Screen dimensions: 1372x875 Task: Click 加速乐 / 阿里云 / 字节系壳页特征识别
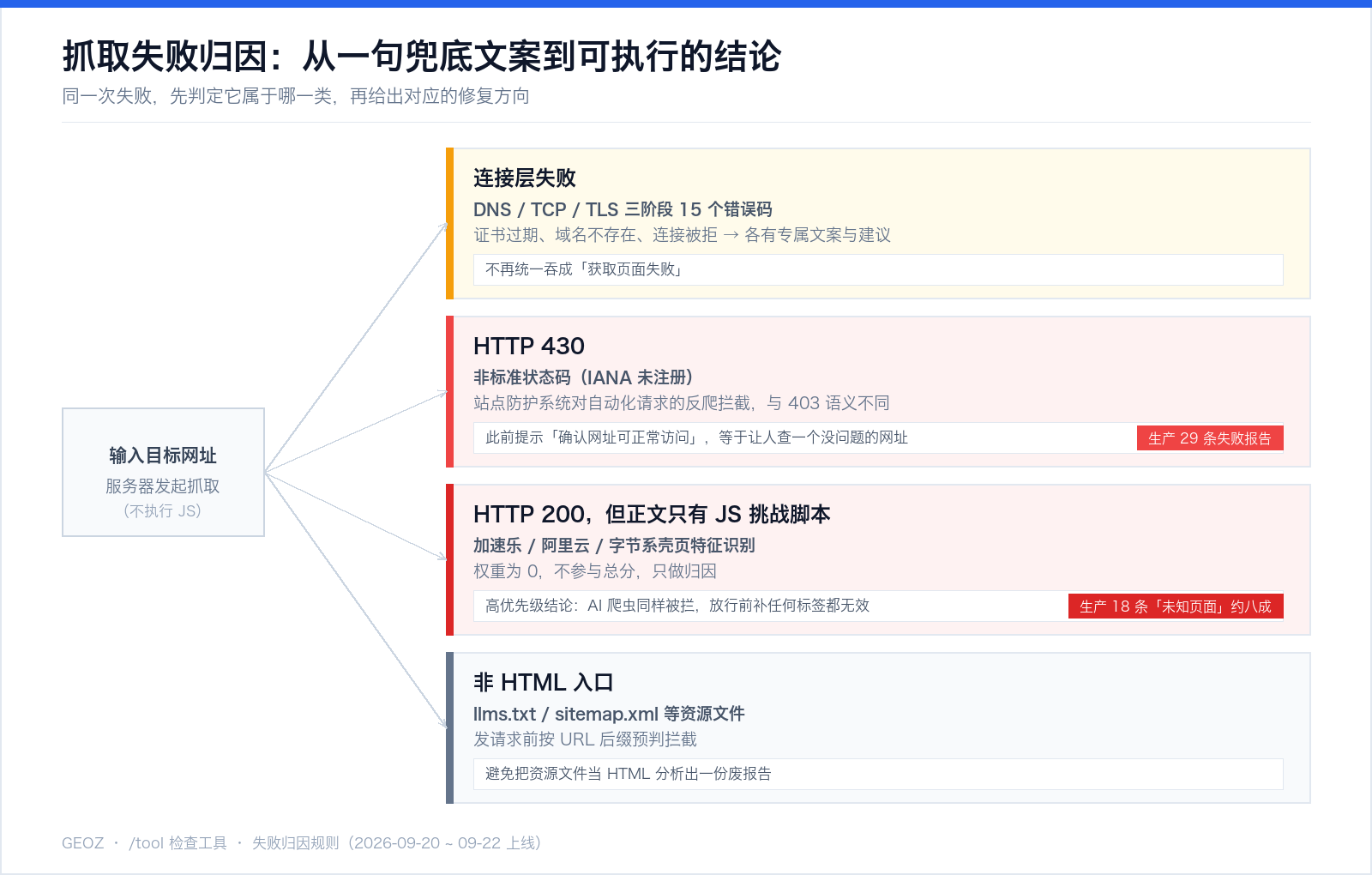[x=614, y=546]
